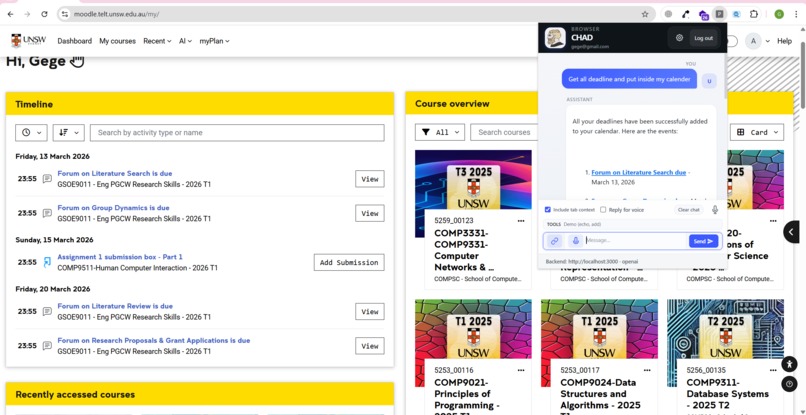Open the black curved-line extension icon
The width and height of the screenshot is (806, 415).
tap(686, 14)
